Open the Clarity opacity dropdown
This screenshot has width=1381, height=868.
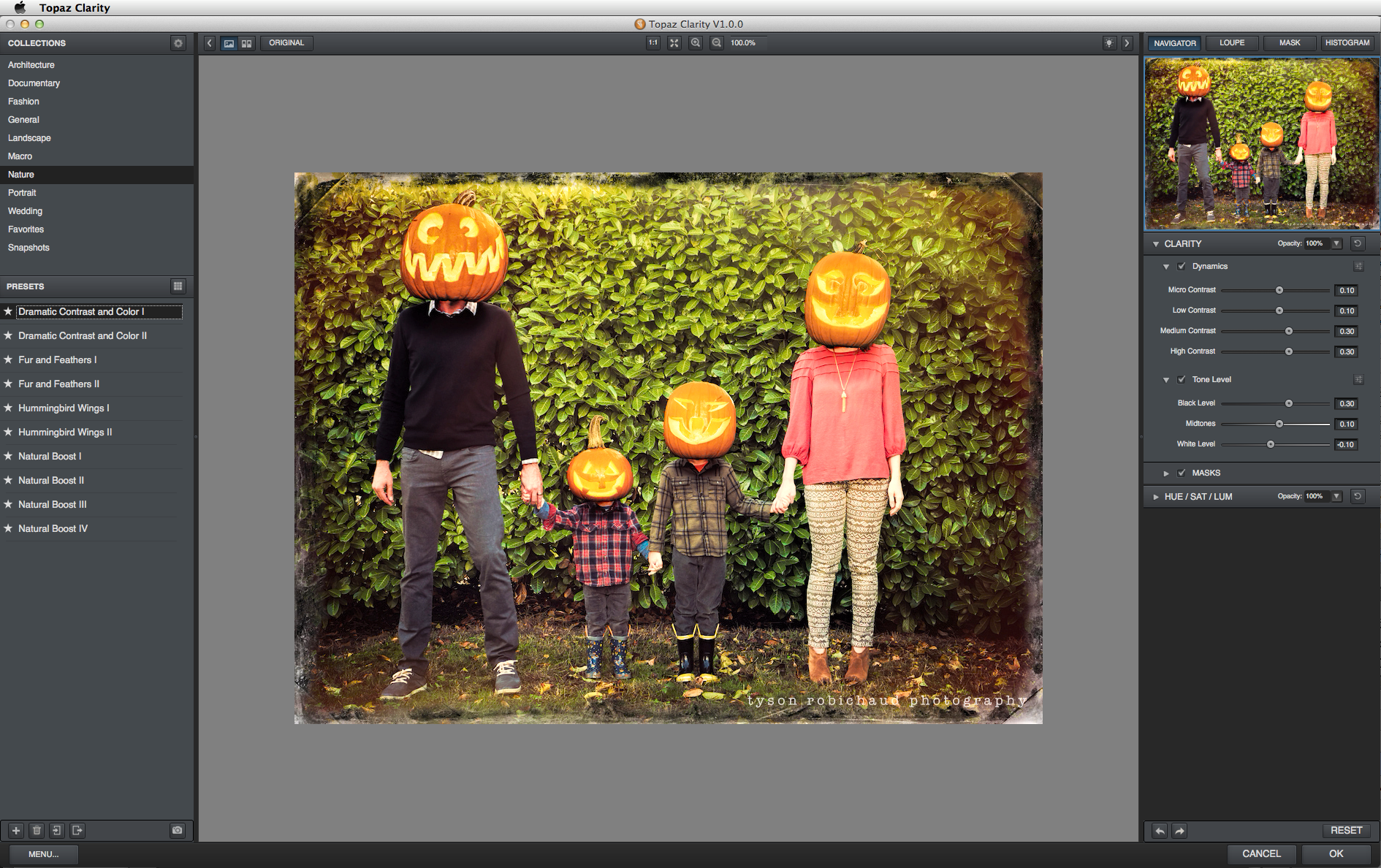(x=1336, y=244)
